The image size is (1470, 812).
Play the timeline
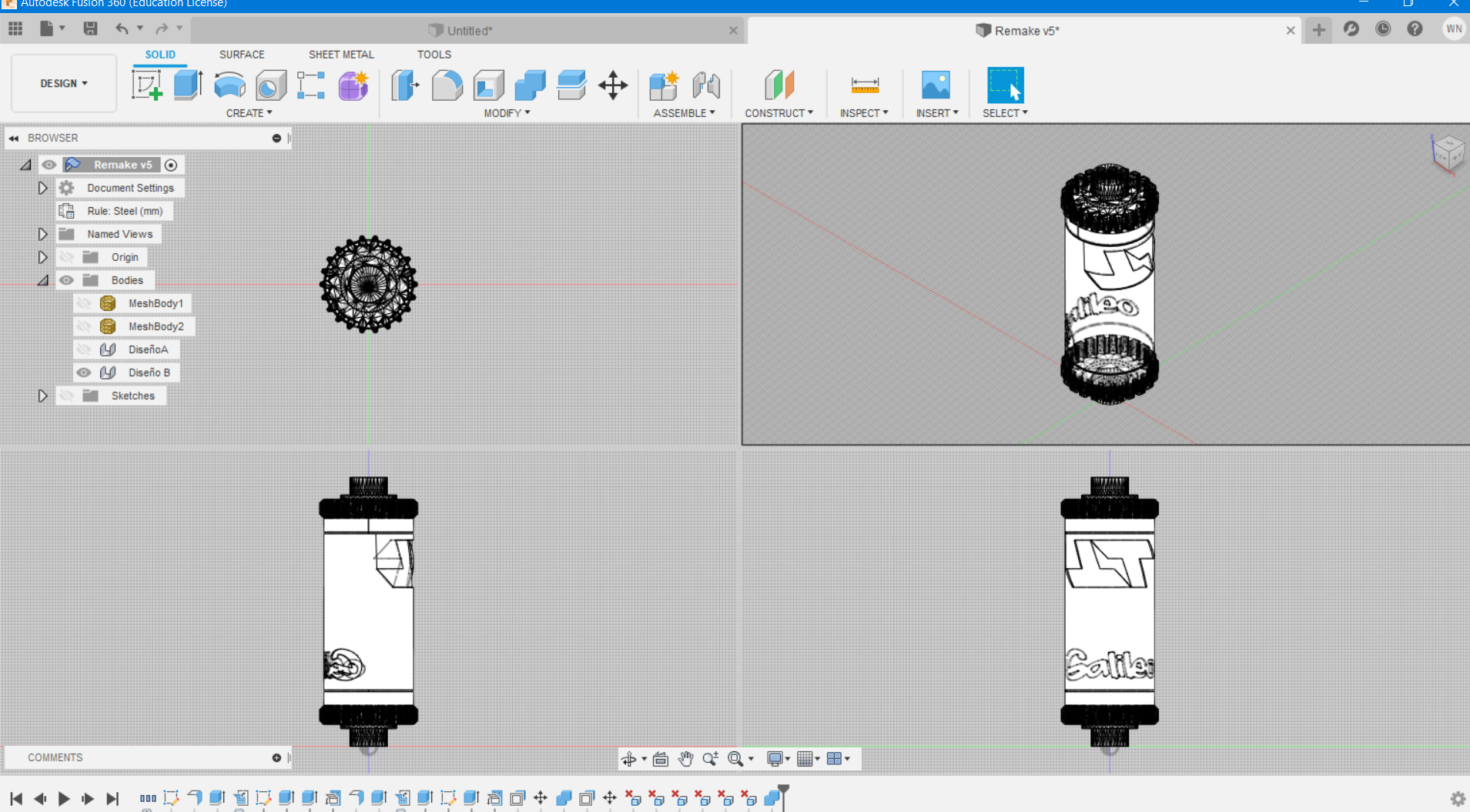[64, 799]
